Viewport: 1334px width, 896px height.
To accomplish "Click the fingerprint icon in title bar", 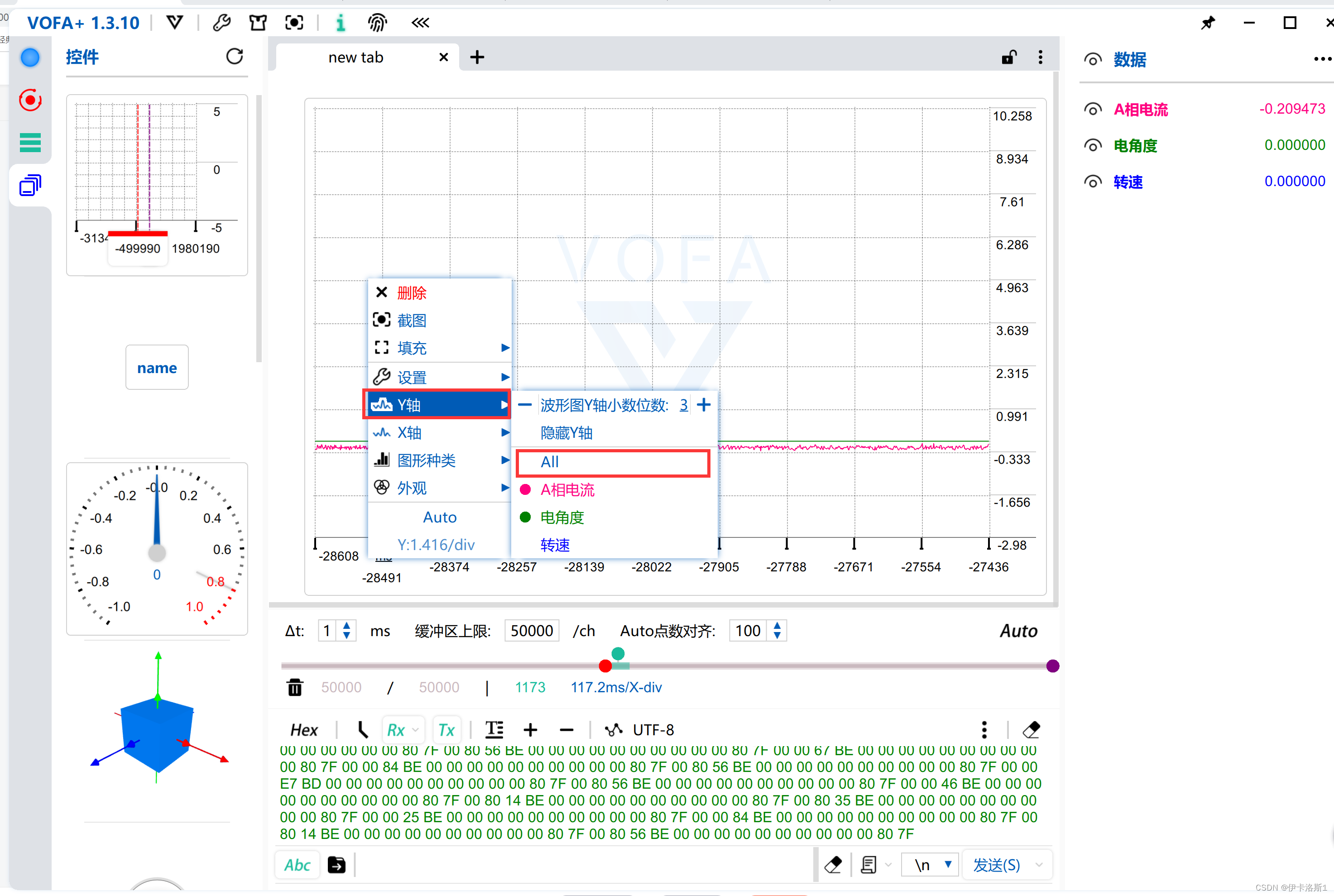I will pyautogui.click(x=377, y=23).
